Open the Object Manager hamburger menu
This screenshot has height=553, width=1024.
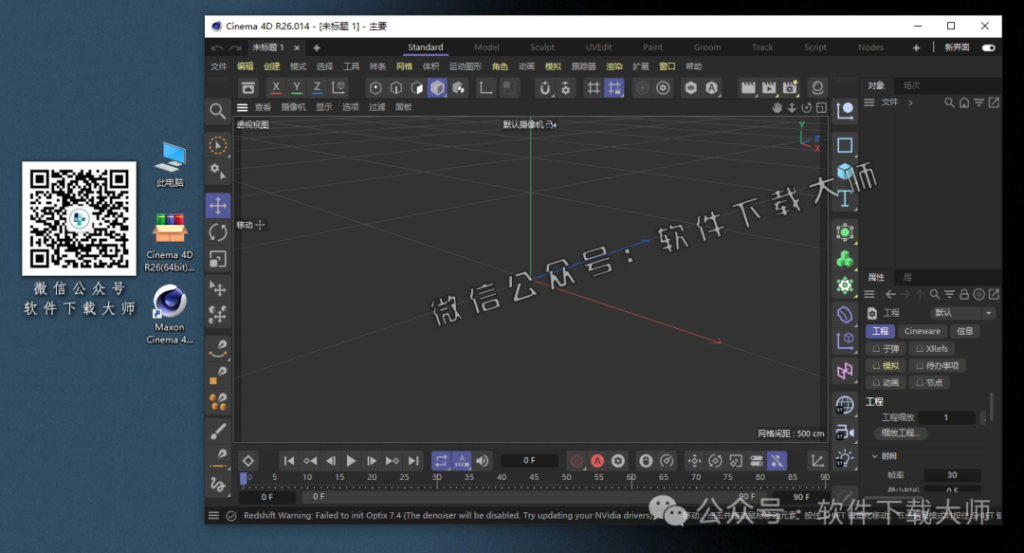click(x=869, y=103)
